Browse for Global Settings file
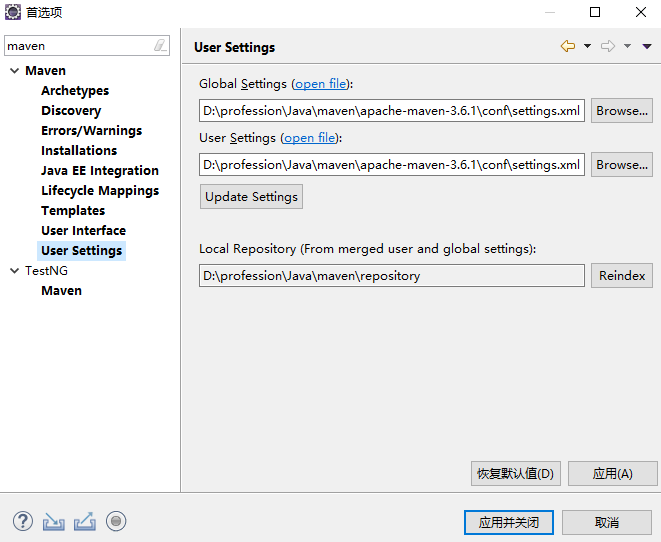 622,111
